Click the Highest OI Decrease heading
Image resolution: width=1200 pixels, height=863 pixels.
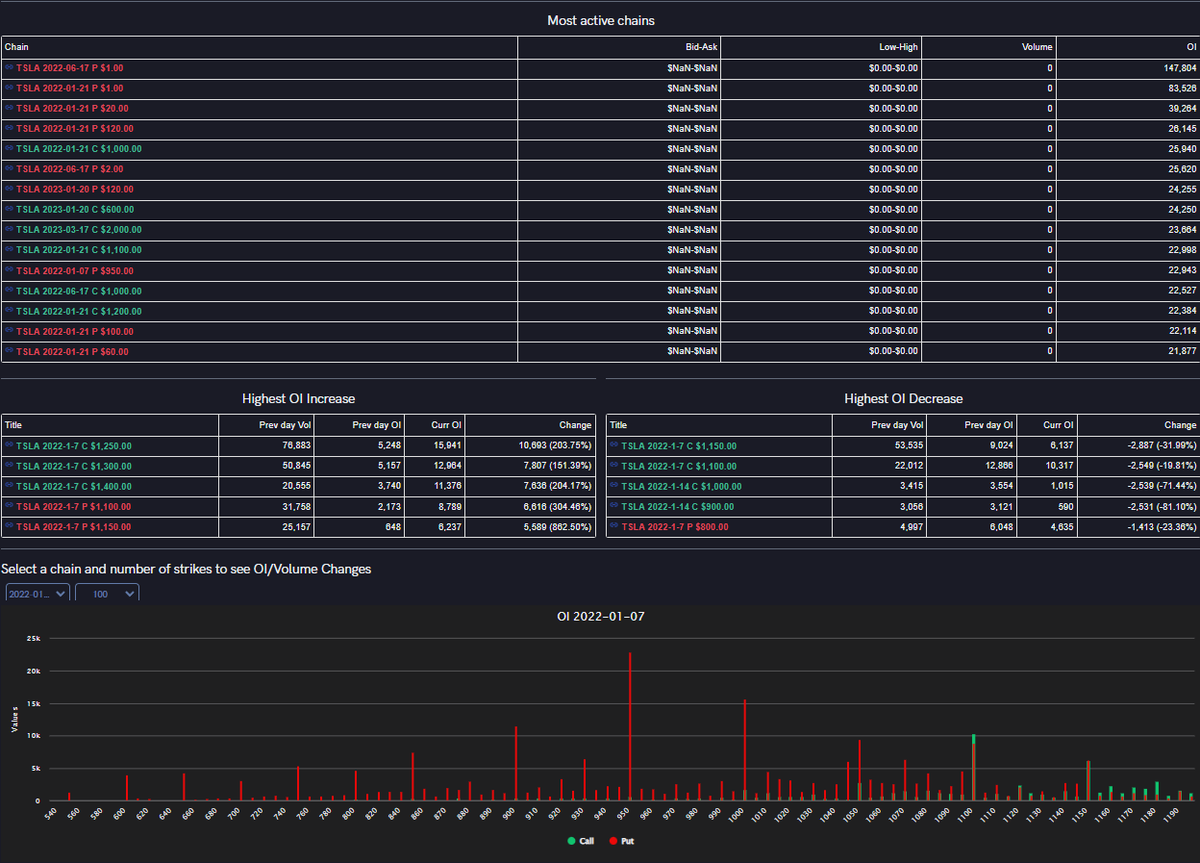[x=903, y=398]
